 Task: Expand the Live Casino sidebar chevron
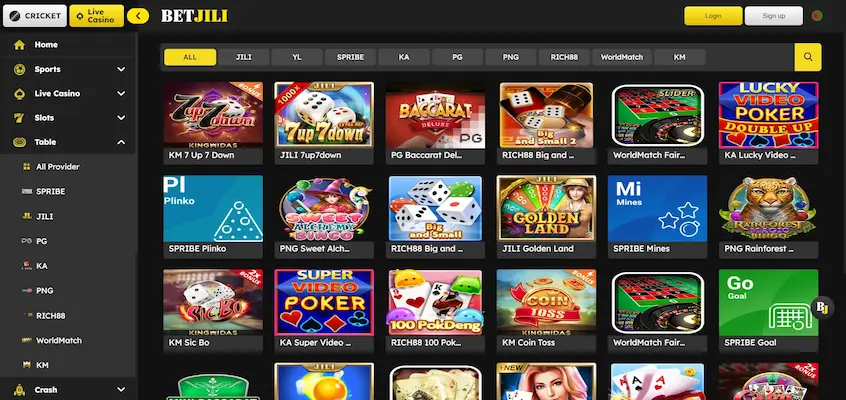click(x=121, y=93)
